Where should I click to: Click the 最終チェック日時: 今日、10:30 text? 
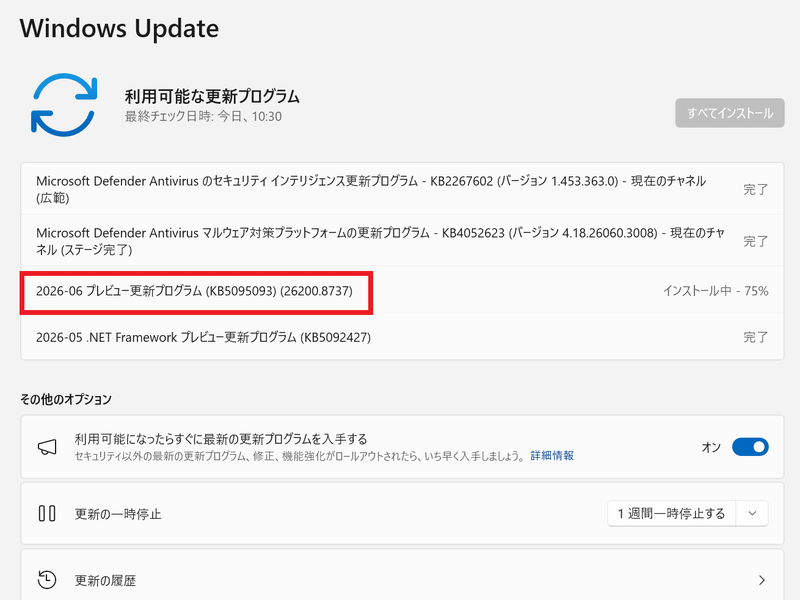[x=204, y=116]
